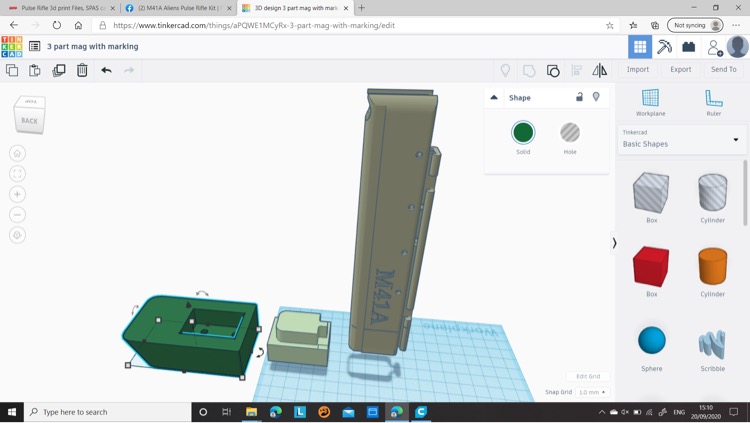The width and height of the screenshot is (750, 423).
Task: Go to home view
Action: [17, 154]
